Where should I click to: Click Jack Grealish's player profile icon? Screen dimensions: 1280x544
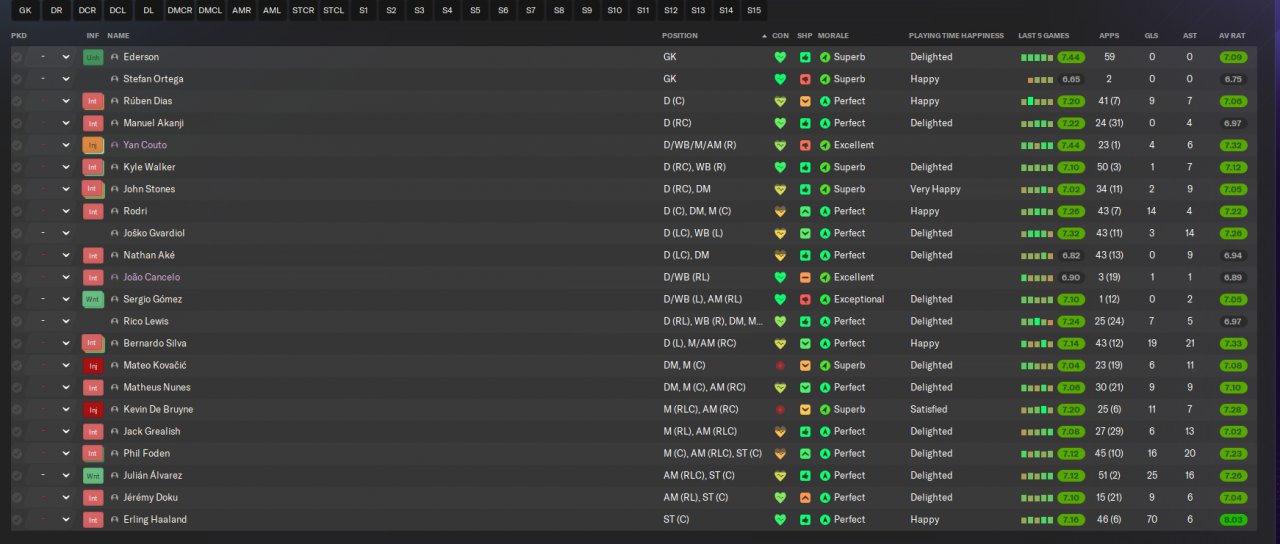coord(115,431)
